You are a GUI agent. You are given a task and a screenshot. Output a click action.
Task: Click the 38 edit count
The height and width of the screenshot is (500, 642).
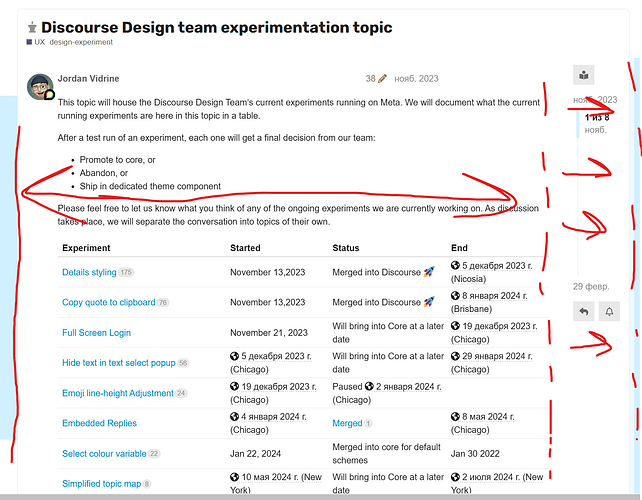coord(371,79)
